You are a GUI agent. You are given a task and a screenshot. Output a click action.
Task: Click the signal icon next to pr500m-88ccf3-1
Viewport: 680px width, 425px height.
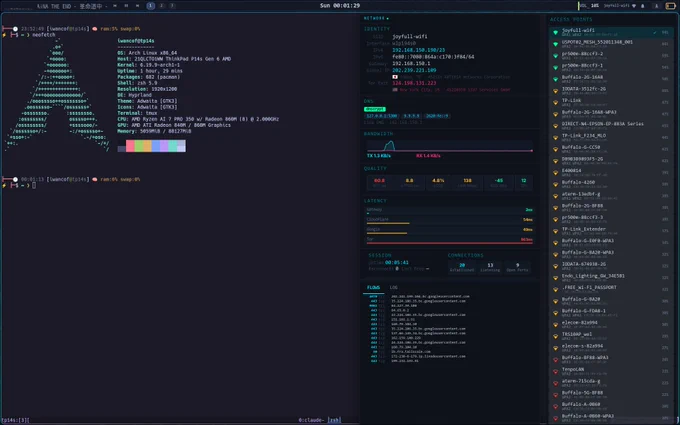pos(555,68)
